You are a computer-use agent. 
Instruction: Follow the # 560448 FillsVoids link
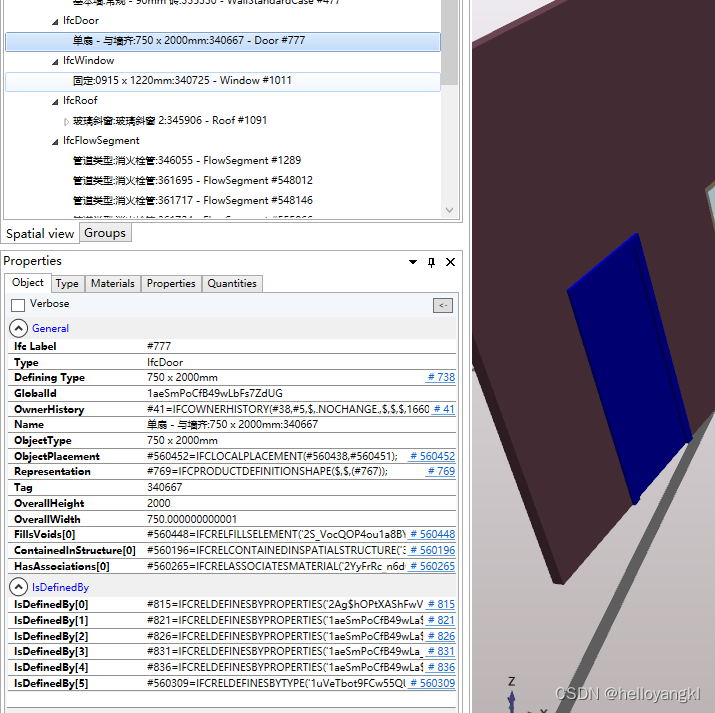tap(432, 534)
